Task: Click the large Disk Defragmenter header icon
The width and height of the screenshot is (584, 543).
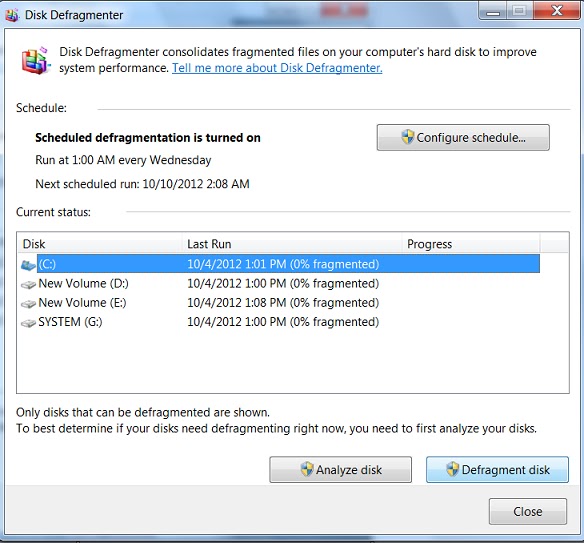Action: (x=35, y=60)
